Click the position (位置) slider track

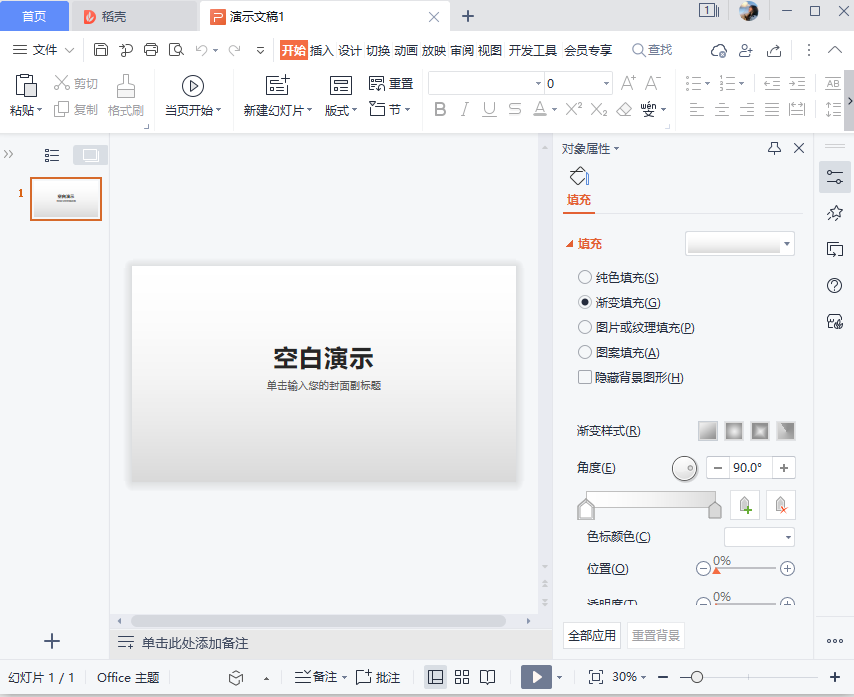coord(745,568)
